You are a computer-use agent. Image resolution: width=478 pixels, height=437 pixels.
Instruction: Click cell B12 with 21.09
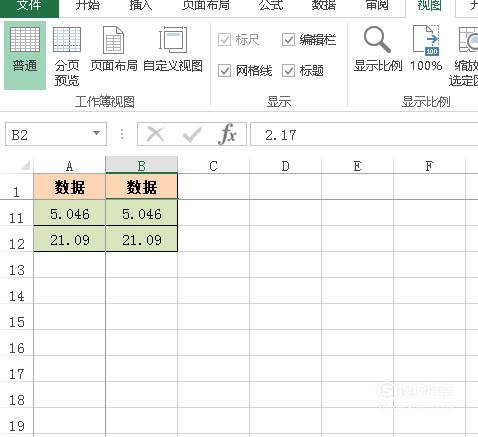click(142, 239)
